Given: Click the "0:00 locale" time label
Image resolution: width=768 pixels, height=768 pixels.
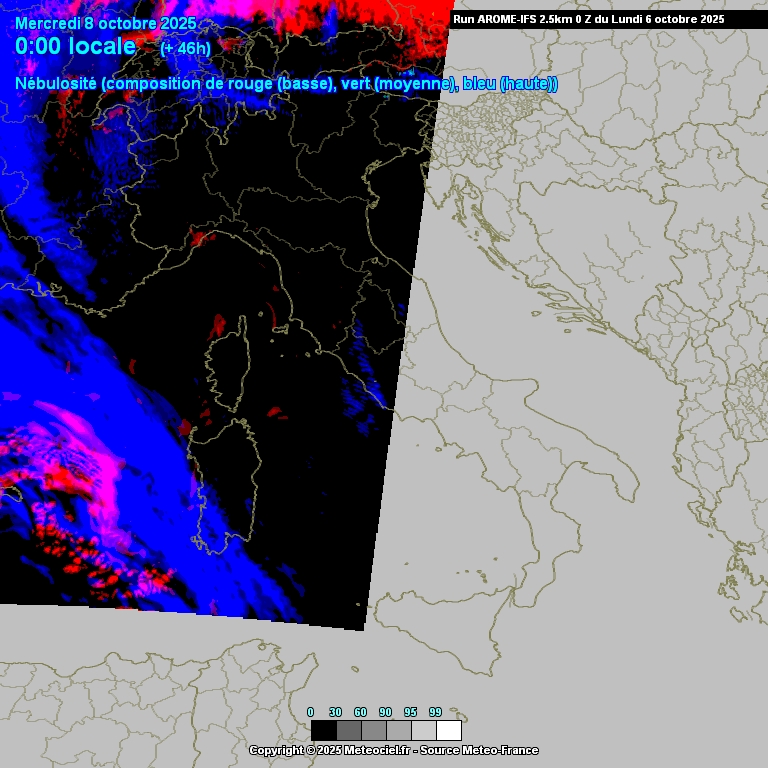Looking at the screenshot, I should tap(75, 46).
